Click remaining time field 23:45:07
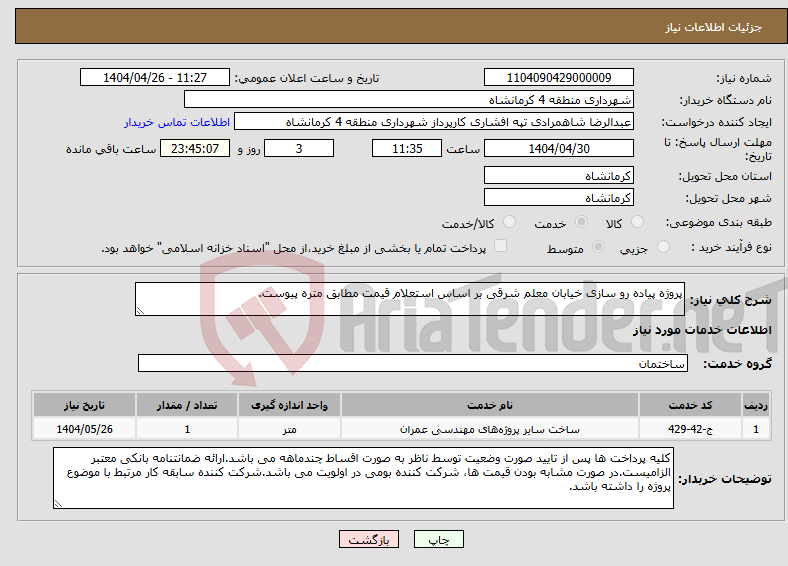788x566 pixels. click(195, 148)
